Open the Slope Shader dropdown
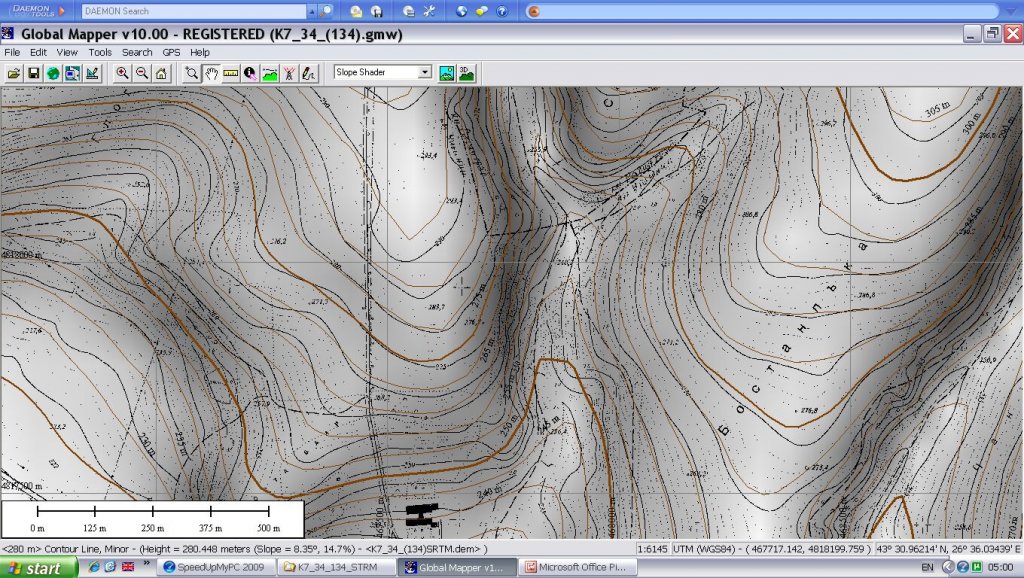The height and width of the screenshot is (578, 1024). tap(424, 73)
